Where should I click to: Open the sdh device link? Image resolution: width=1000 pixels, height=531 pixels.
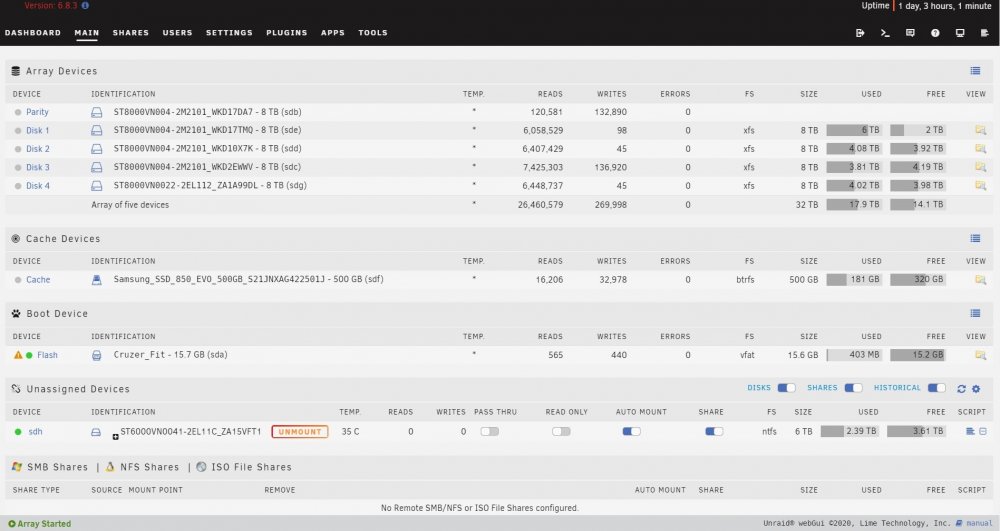[35, 432]
